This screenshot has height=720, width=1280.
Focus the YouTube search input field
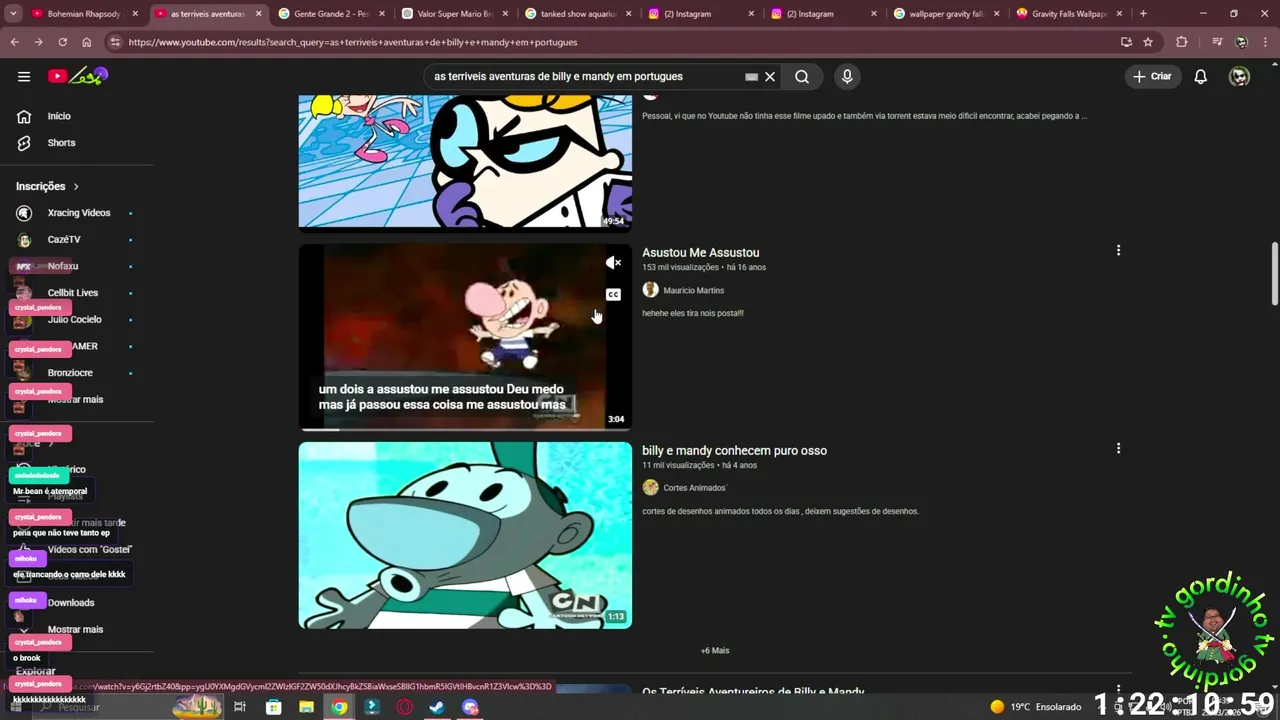[585, 76]
